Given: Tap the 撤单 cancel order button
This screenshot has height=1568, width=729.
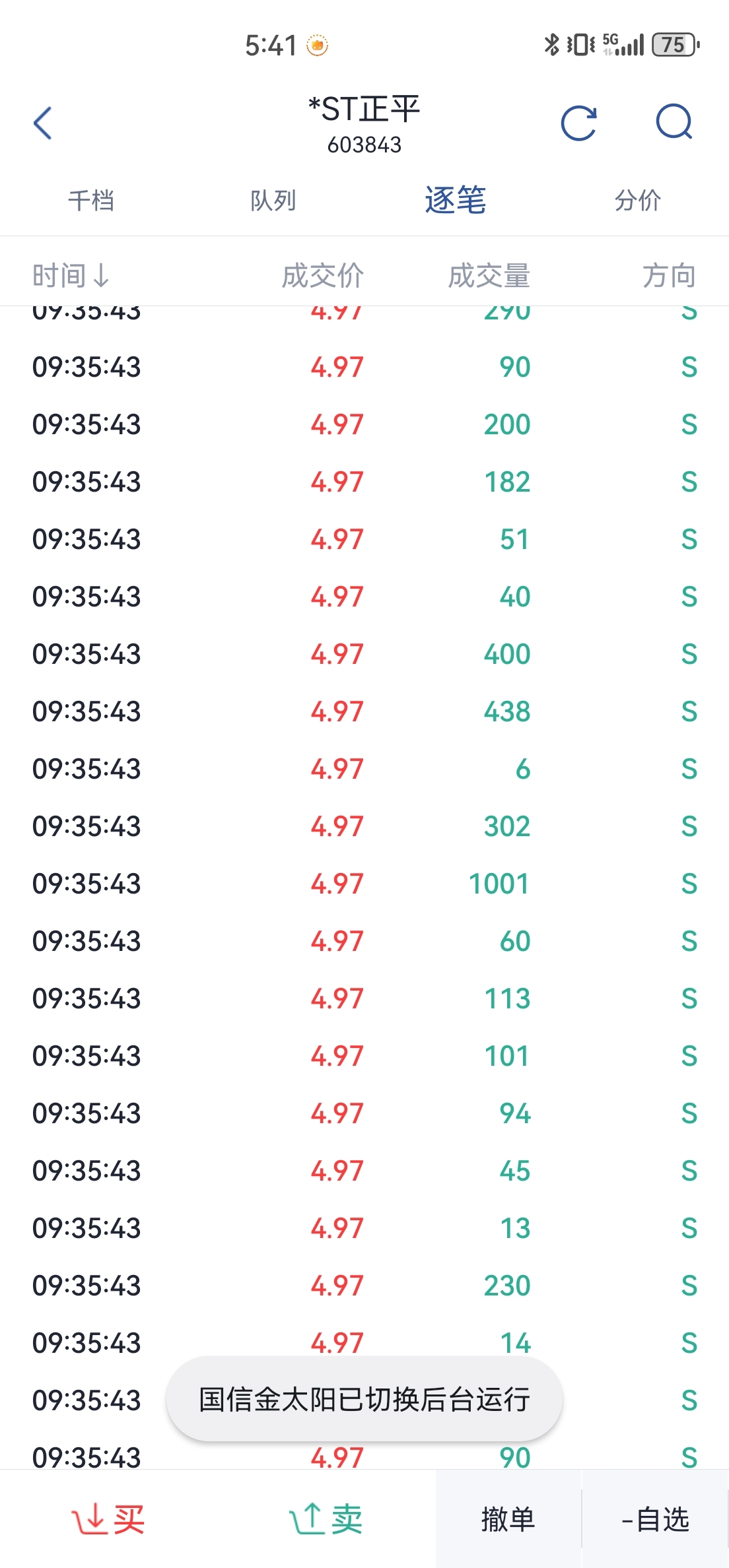Looking at the screenshot, I should tap(508, 1519).
